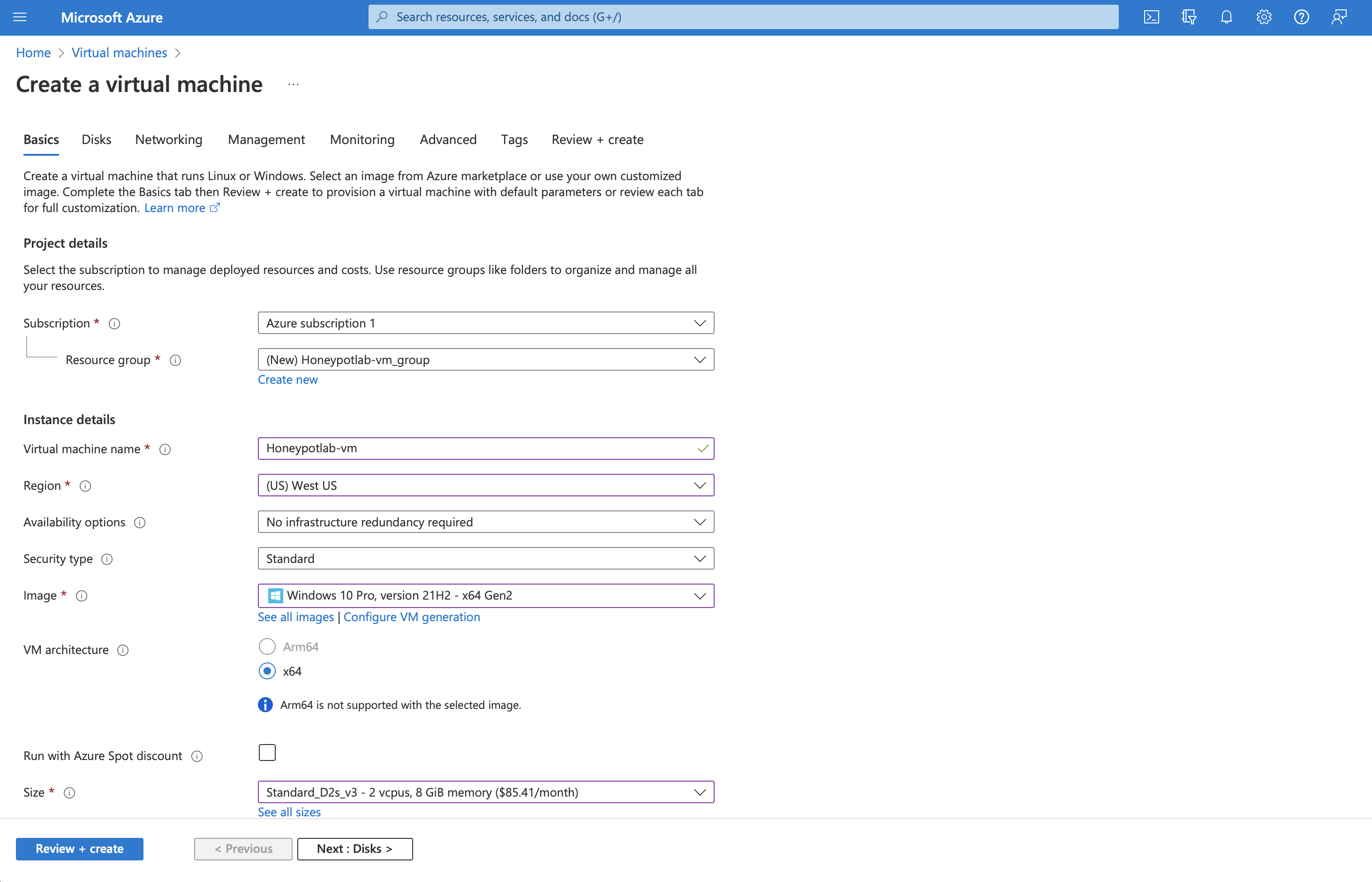Switch to the Tags tab
Image resolution: width=1372 pixels, height=882 pixels.
[514, 140]
